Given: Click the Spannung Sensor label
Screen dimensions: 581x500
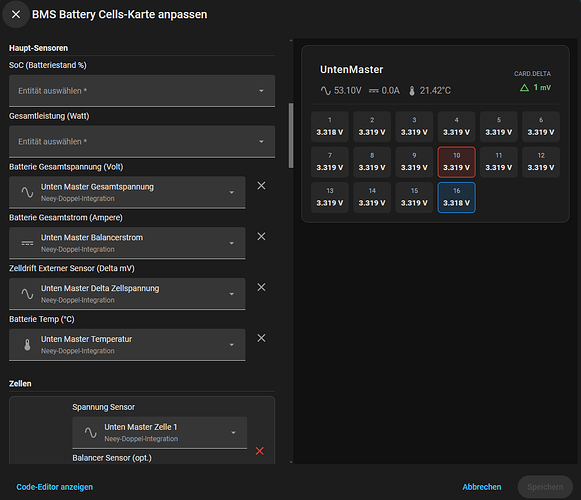Looking at the screenshot, I should pyautogui.click(x=103, y=407).
